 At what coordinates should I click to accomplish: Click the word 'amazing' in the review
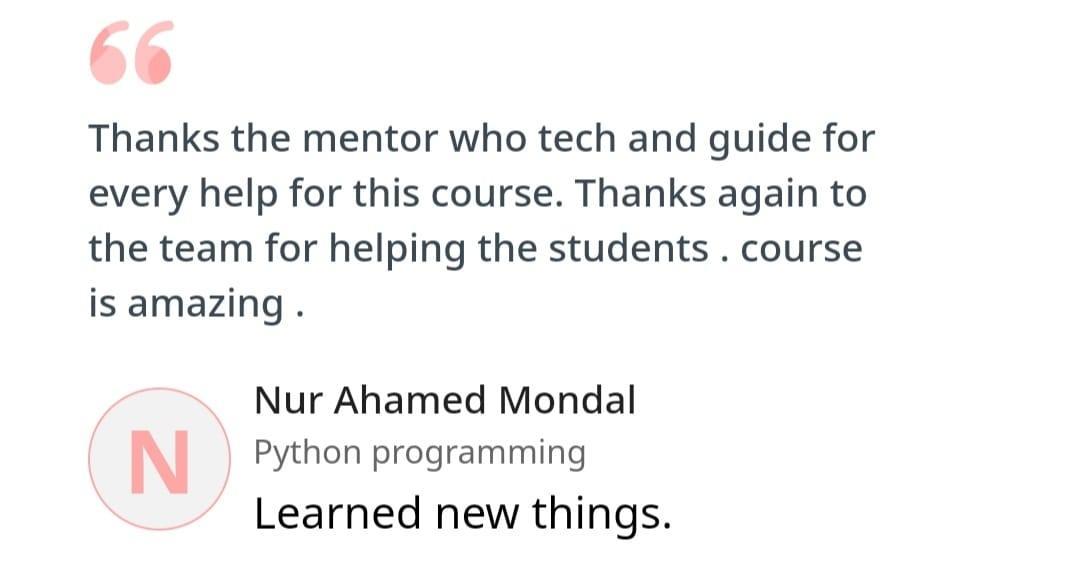205,305
